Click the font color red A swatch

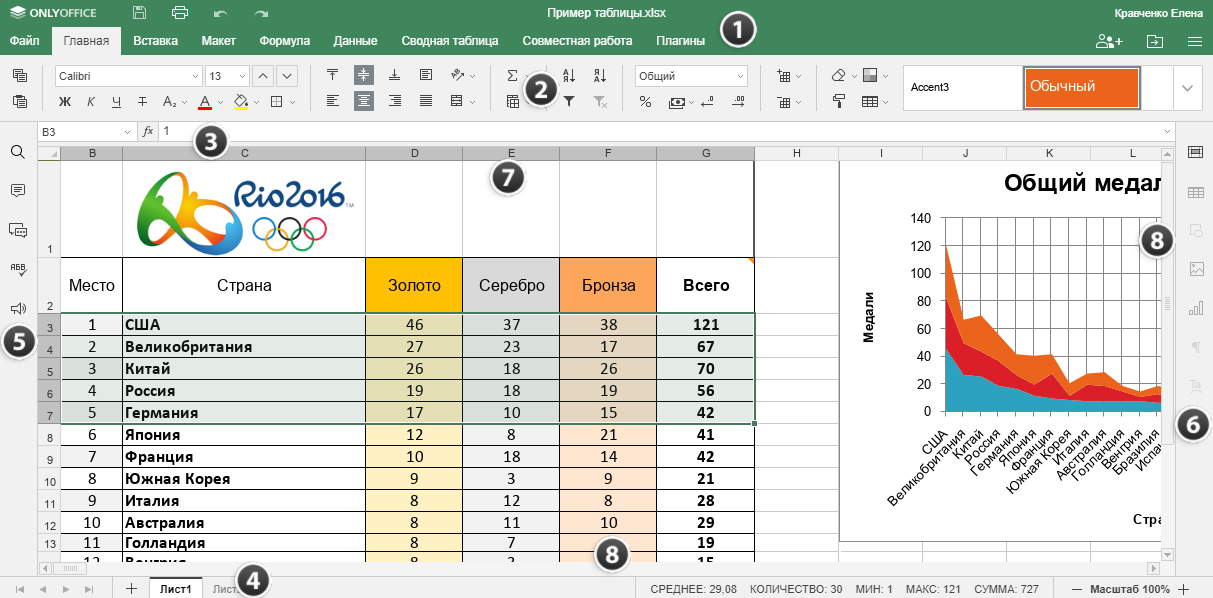pyautogui.click(x=205, y=101)
